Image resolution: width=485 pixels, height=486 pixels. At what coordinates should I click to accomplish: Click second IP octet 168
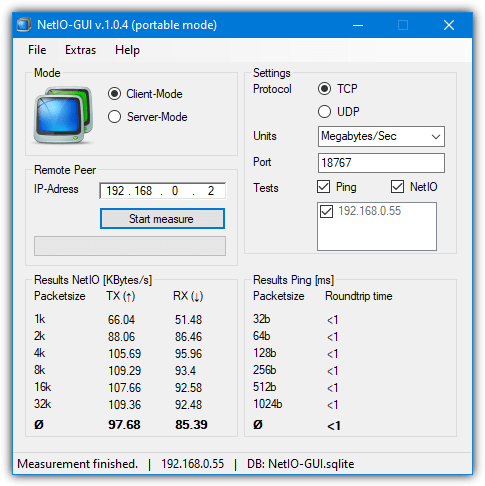[143, 191]
